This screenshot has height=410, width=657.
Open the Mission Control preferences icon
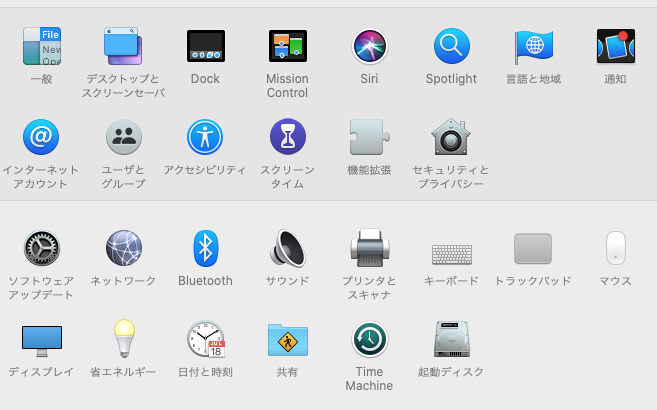[288, 46]
